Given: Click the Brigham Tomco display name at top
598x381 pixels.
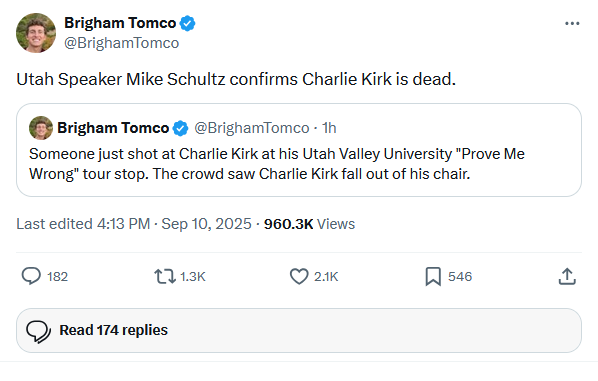Looking at the screenshot, I should pos(120,23).
